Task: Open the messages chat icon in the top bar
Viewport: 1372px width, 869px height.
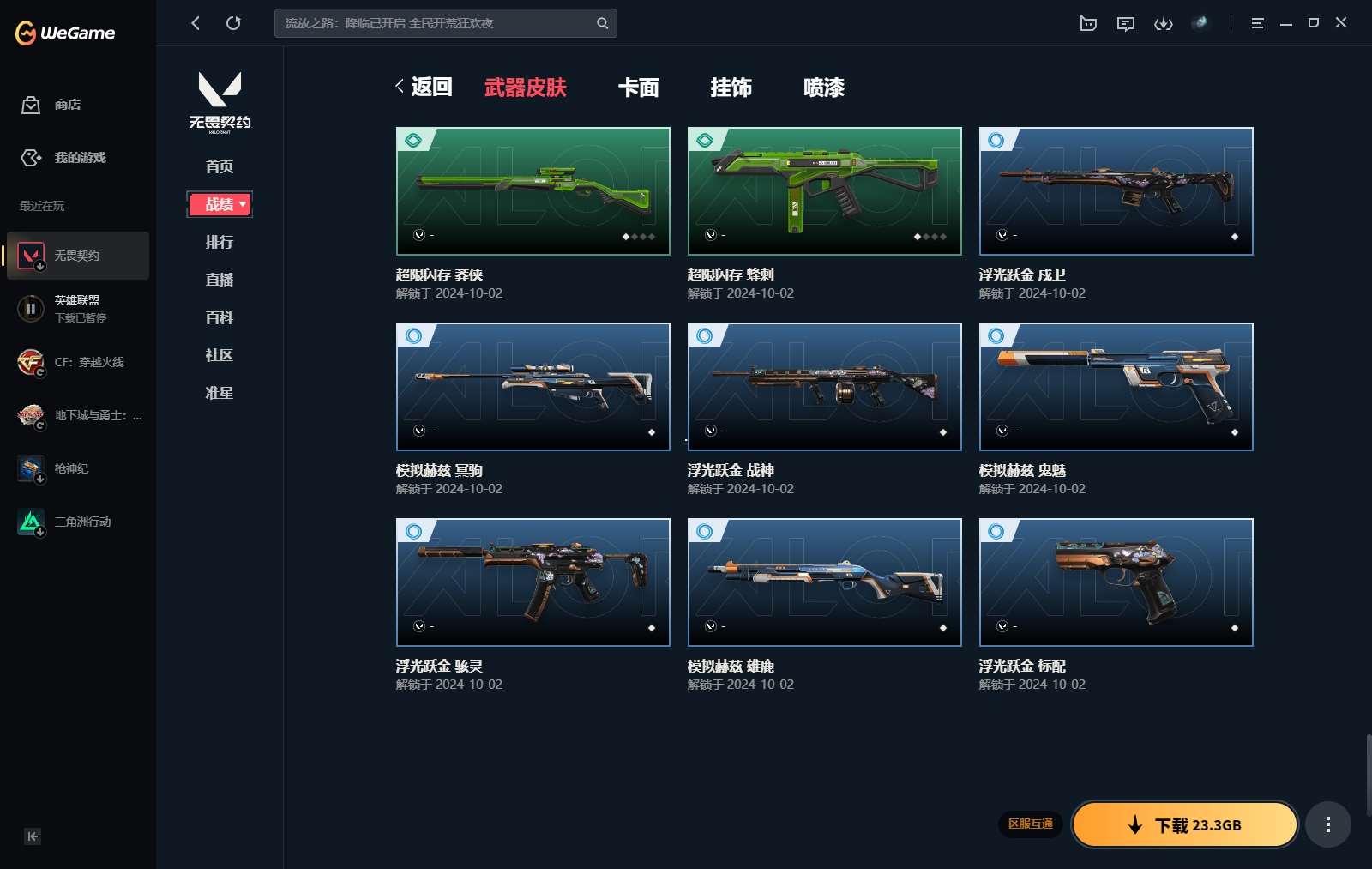Action: tap(1126, 23)
